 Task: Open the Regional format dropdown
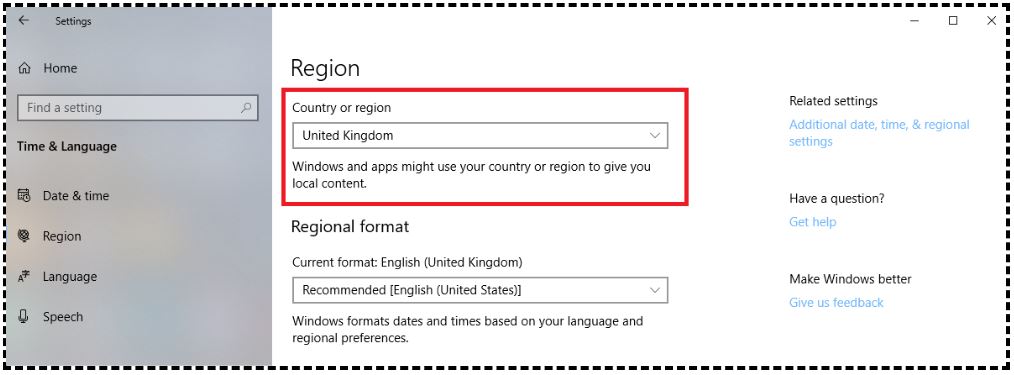point(480,290)
